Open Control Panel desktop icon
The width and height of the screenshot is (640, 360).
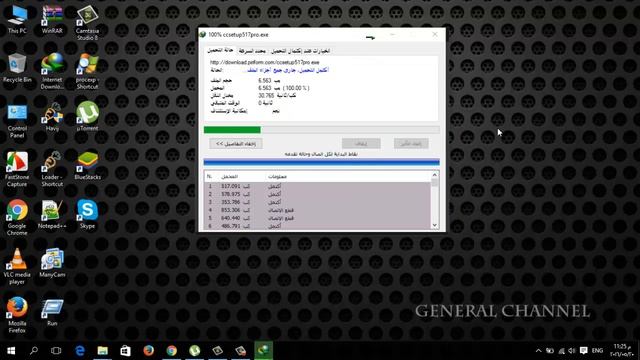pos(17,121)
